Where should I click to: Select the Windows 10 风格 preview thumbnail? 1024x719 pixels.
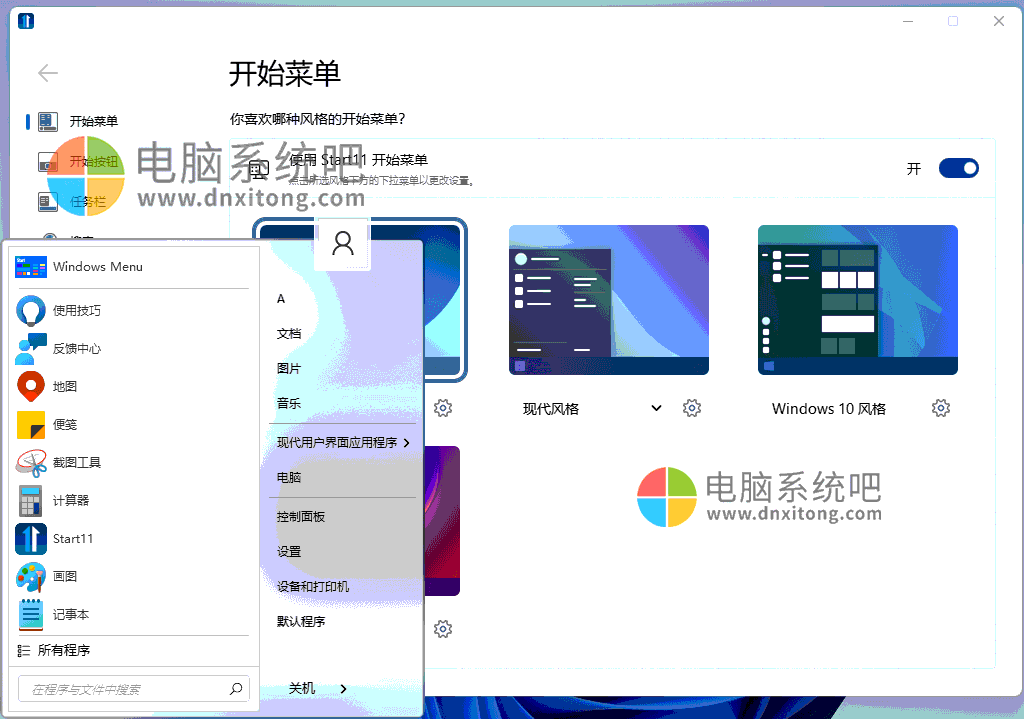[x=857, y=300]
